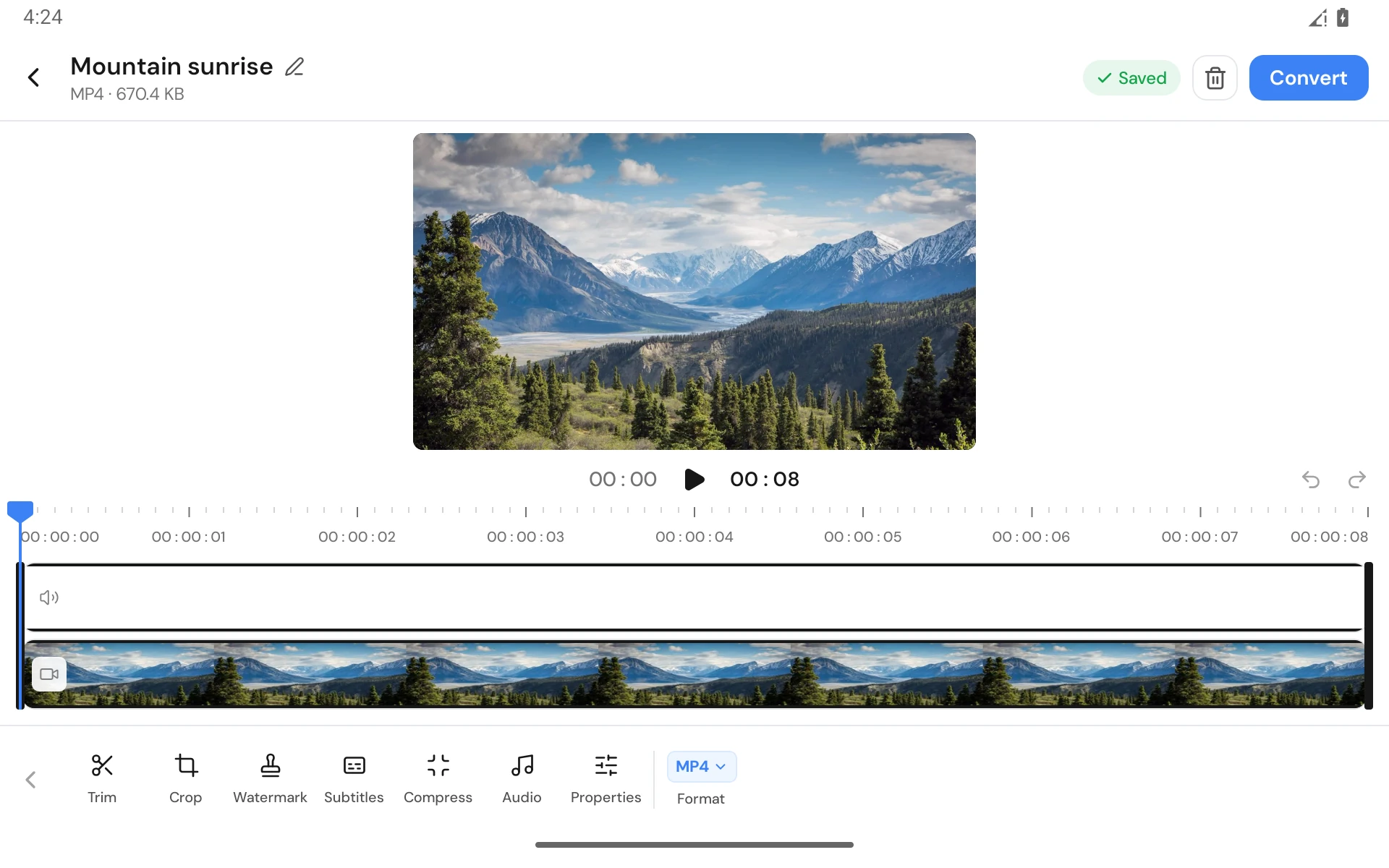Click the empty audio track lane
This screenshot has height=868, width=1389.
tap(694, 597)
